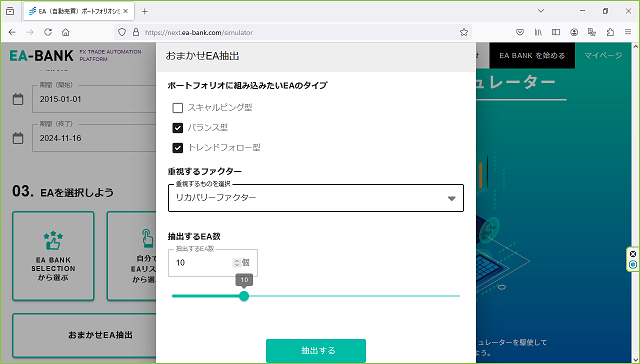Screen dimensions: 640x364
Task: Open the Firefox hamburger menu
Action: pos(628,32)
